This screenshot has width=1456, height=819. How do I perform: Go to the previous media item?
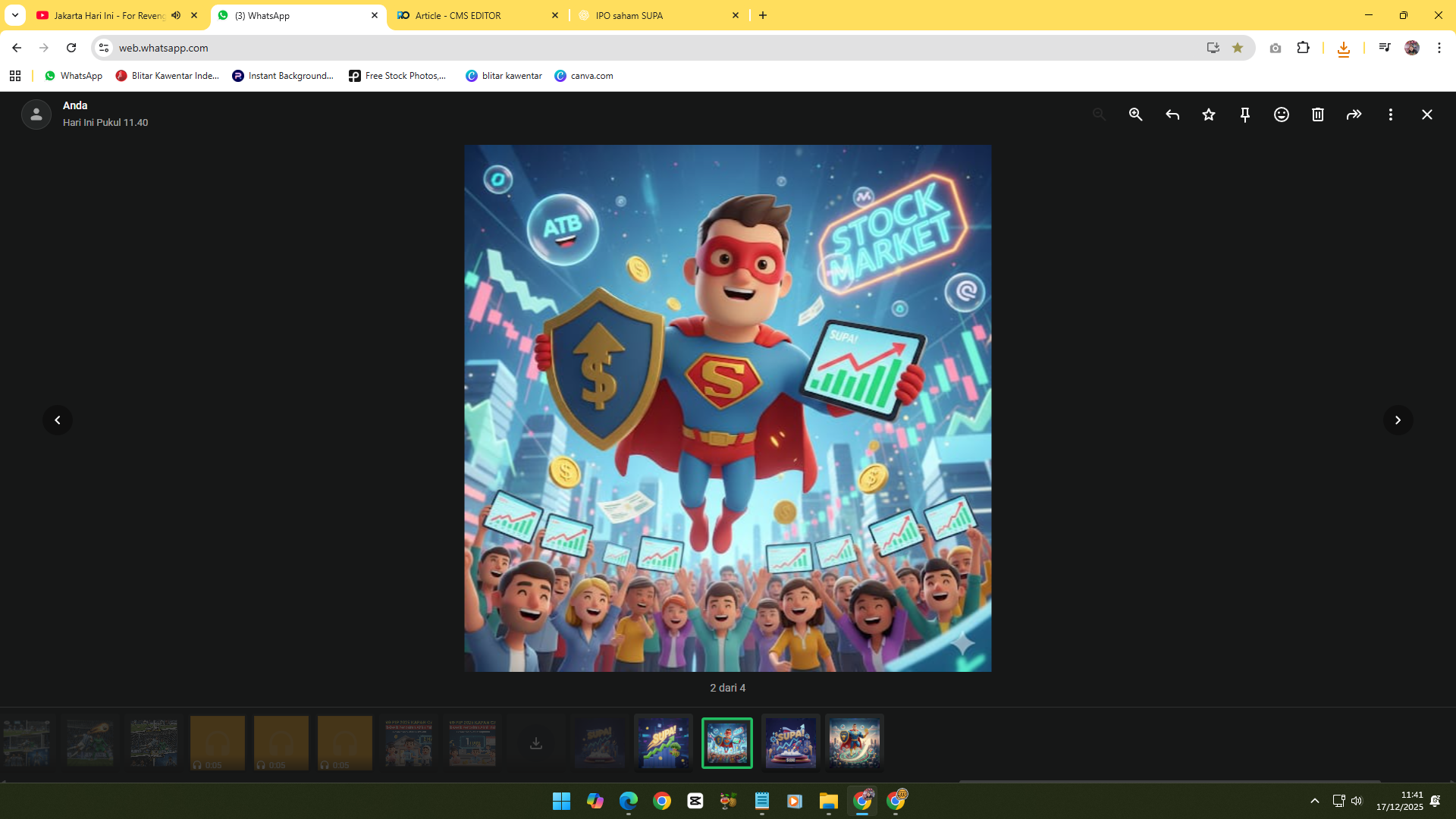point(58,420)
